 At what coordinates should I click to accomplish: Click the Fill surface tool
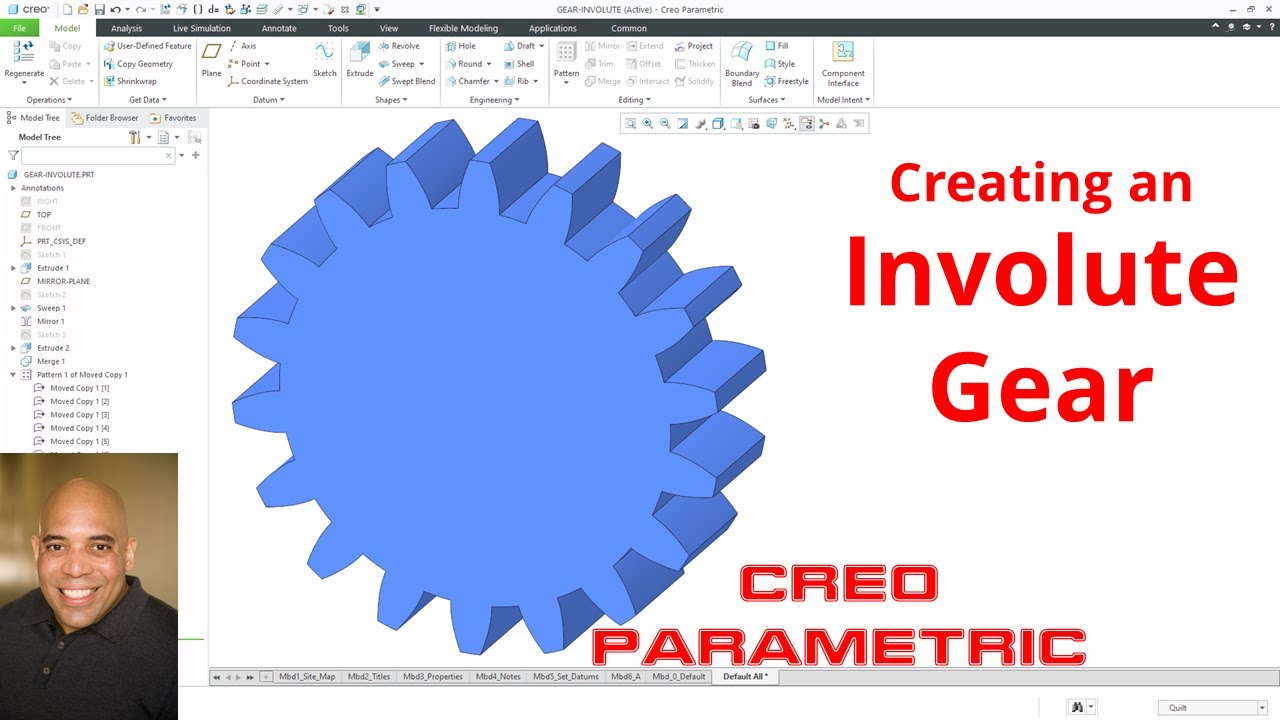(776, 46)
